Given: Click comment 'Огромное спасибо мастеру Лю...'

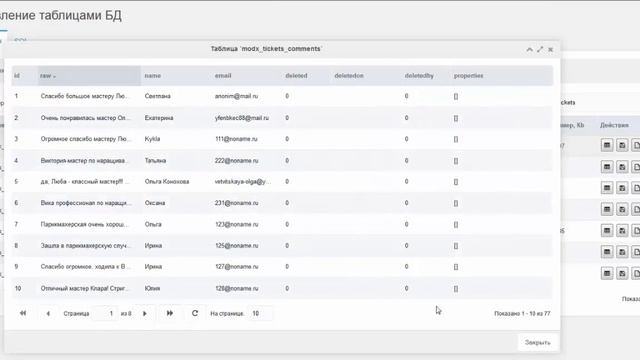Looking at the screenshot, I should 85,139.
